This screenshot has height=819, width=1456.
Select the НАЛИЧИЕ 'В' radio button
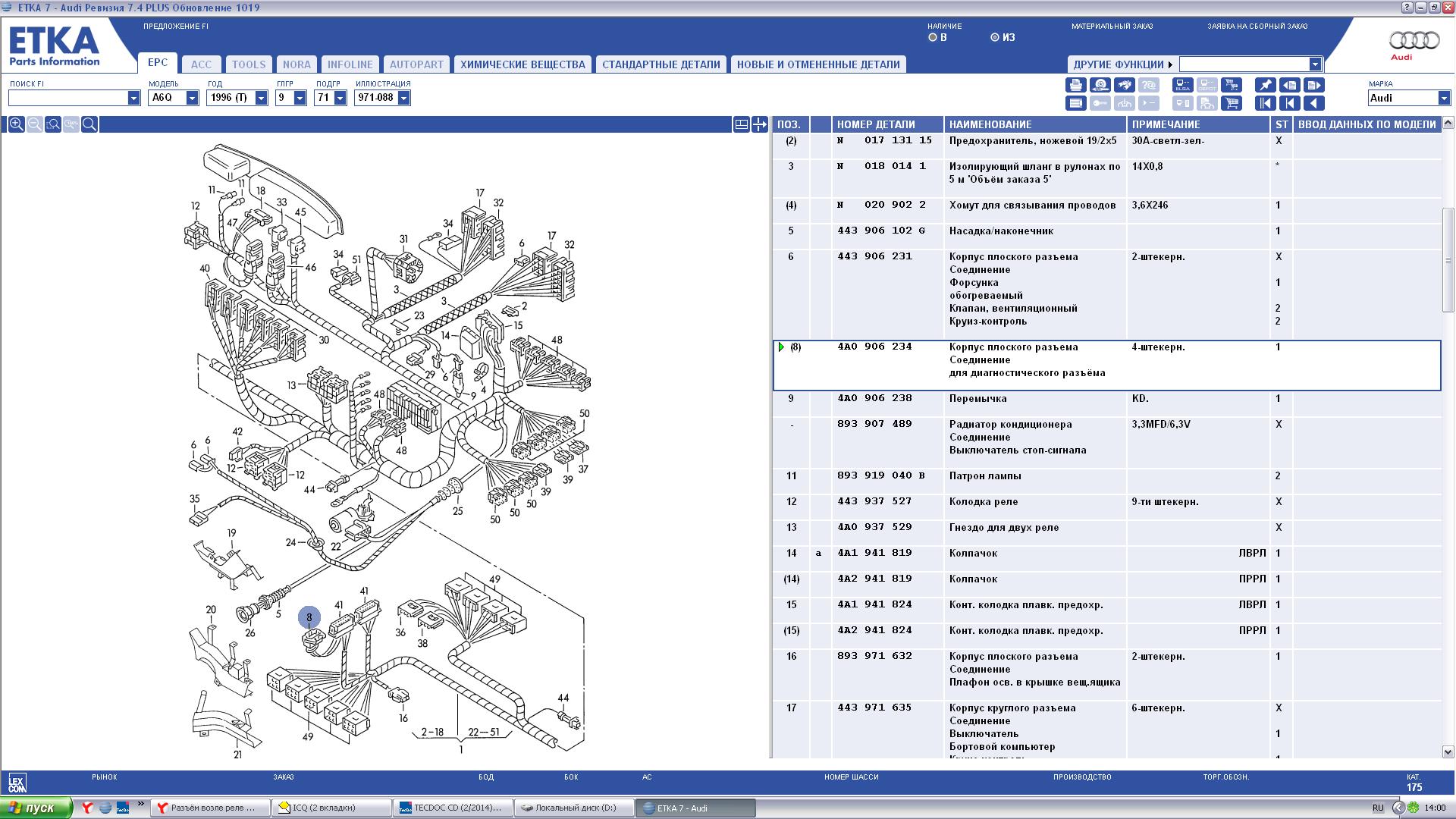(x=933, y=37)
